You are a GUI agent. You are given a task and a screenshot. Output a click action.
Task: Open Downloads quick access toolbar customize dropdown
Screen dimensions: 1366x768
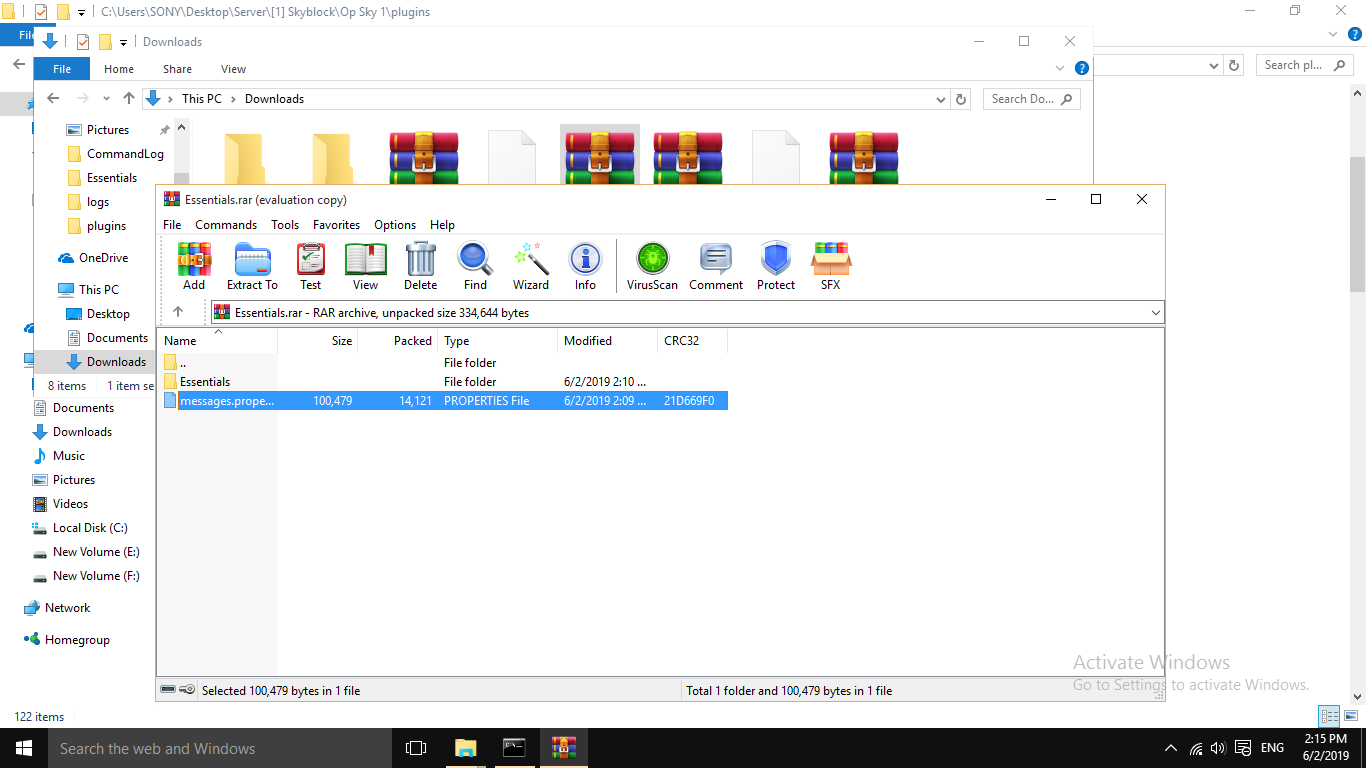click(x=123, y=42)
